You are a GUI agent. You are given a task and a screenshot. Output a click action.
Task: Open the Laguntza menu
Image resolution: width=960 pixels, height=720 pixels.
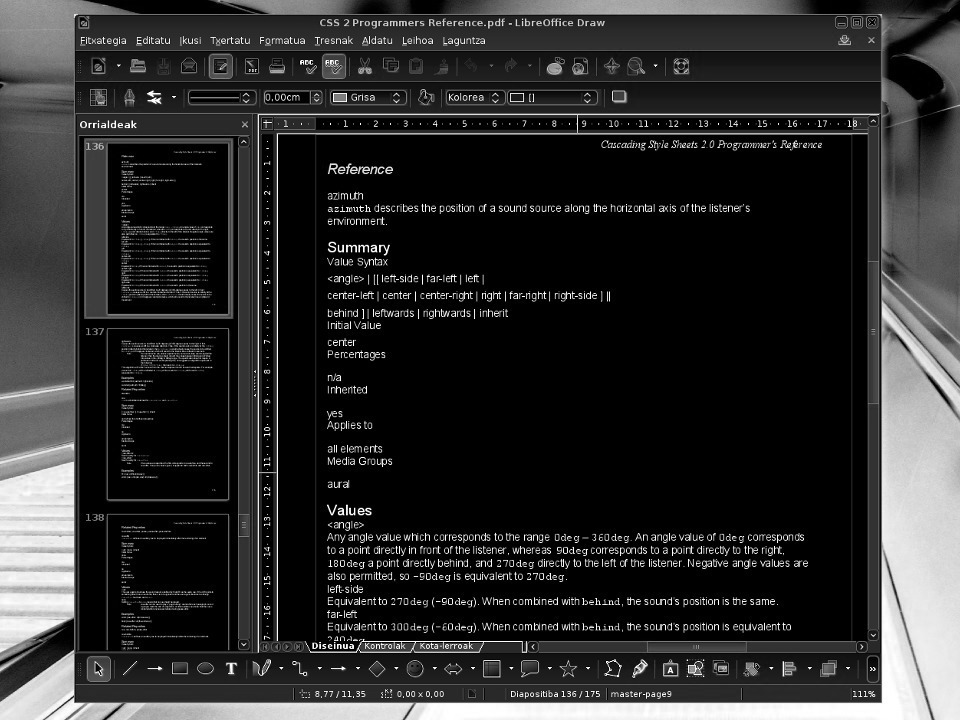click(463, 40)
